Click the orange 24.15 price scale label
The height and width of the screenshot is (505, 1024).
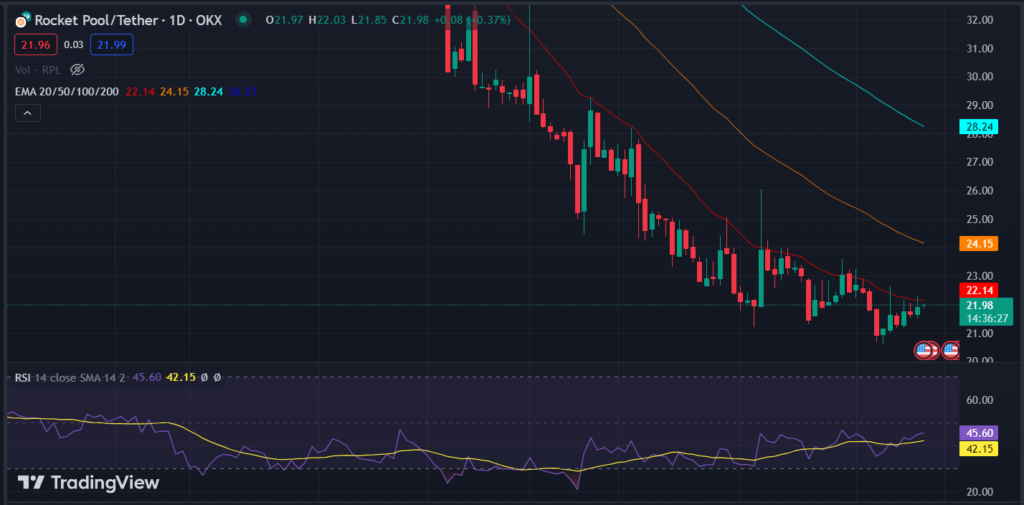click(977, 244)
